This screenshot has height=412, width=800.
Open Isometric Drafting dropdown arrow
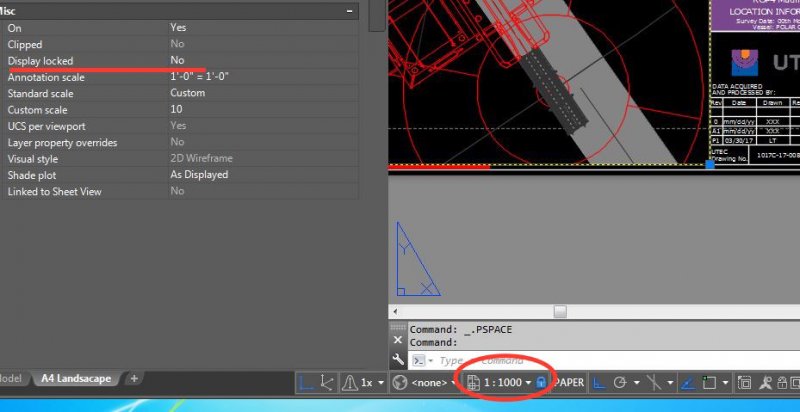669,383
